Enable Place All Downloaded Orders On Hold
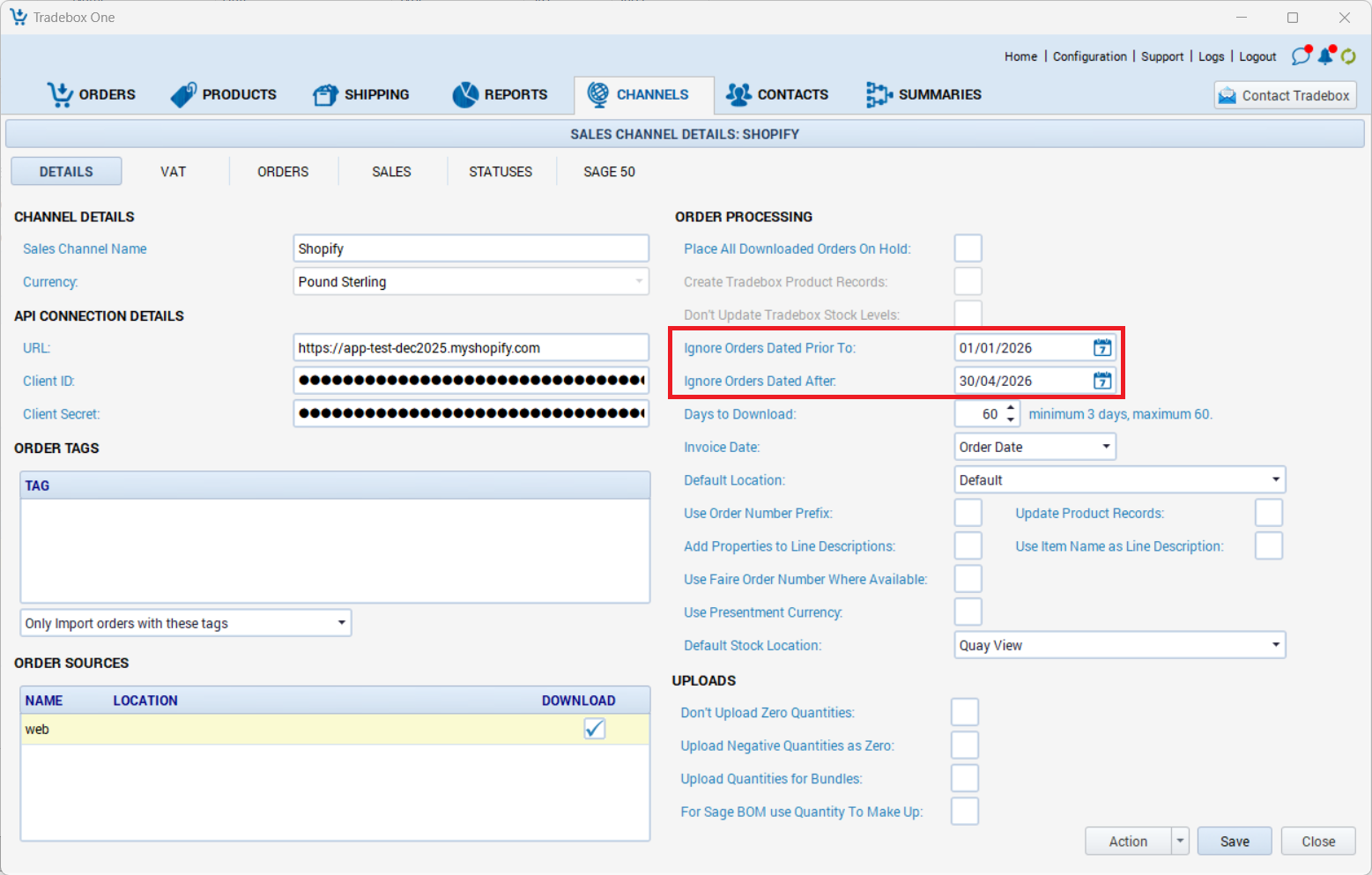Image resolution: width=1372 pixels, height=875 pixels. click(x=968, y=248)
